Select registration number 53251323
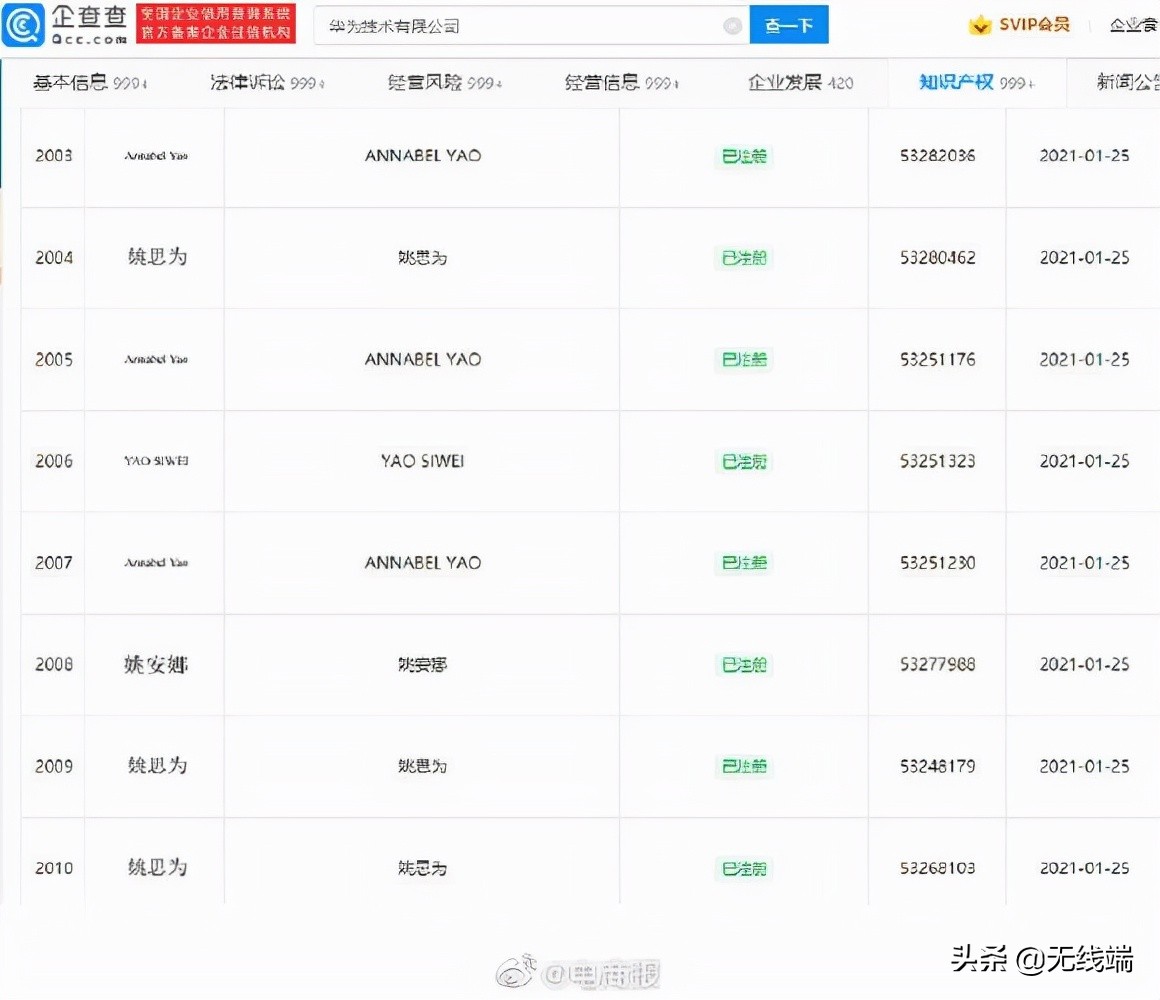1160x1000 pixels. point(937,461)
